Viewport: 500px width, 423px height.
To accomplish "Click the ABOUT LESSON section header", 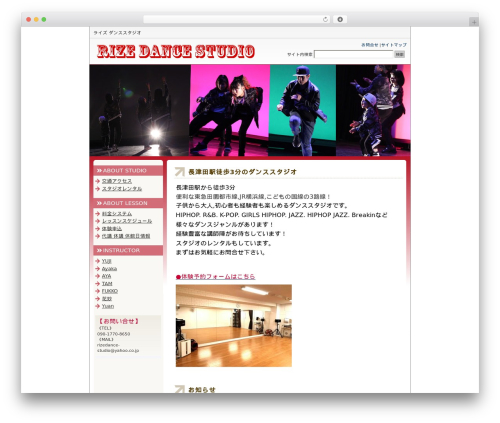I will (128, 203).
